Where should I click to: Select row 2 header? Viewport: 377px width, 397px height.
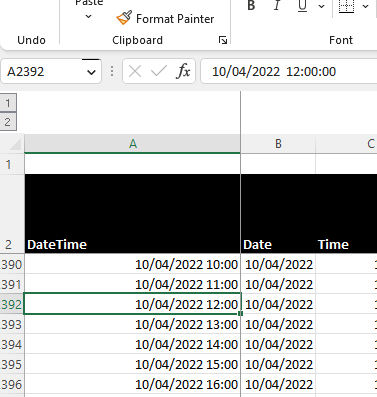pos(12,214)
